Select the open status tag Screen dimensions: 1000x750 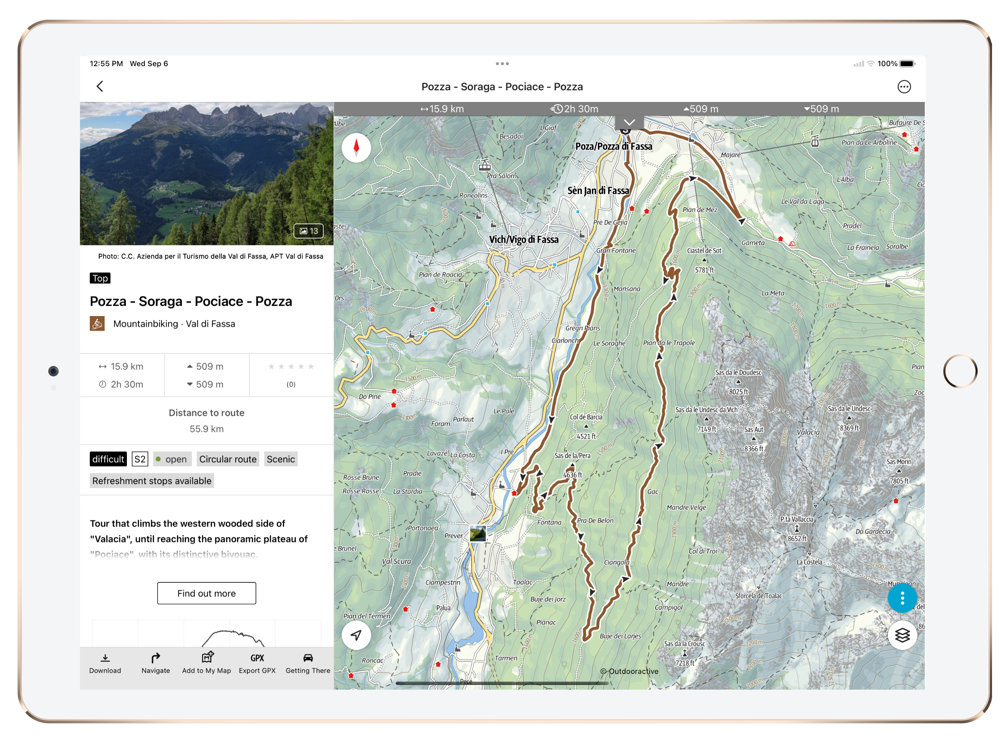pyautogui.click(x=172, y=459)
